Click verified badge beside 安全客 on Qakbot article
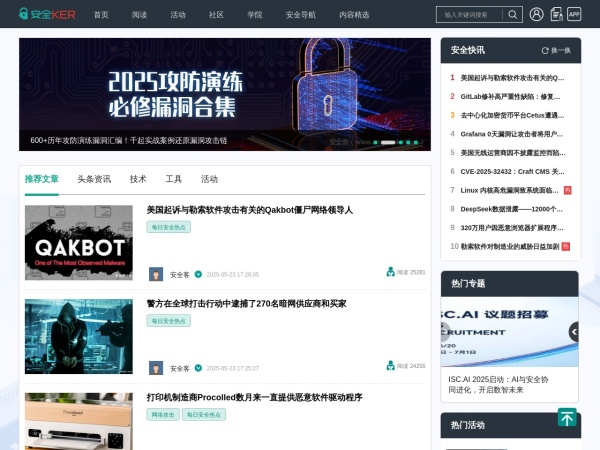 click(198, 274)
